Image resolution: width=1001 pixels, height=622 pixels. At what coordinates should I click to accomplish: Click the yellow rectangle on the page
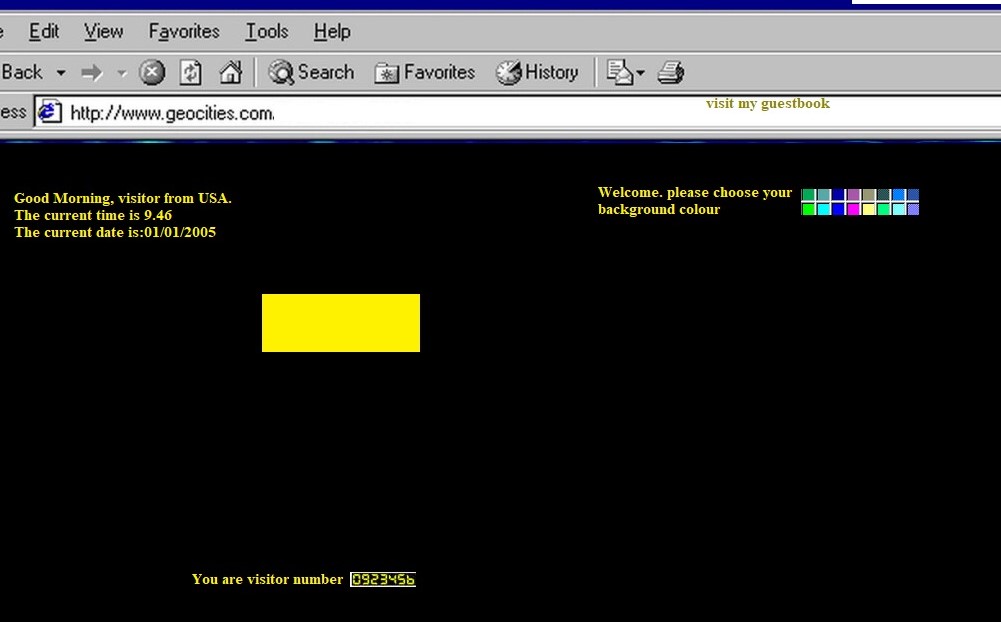coord(341,322)
